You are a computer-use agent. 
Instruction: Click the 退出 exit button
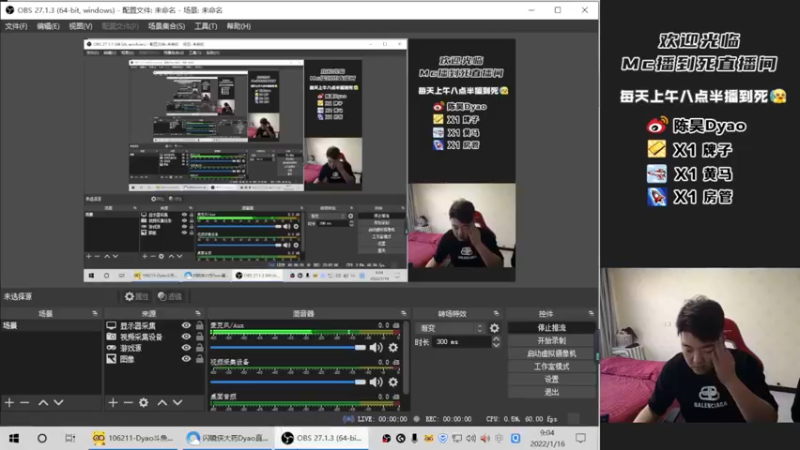[x=552, y=392]
